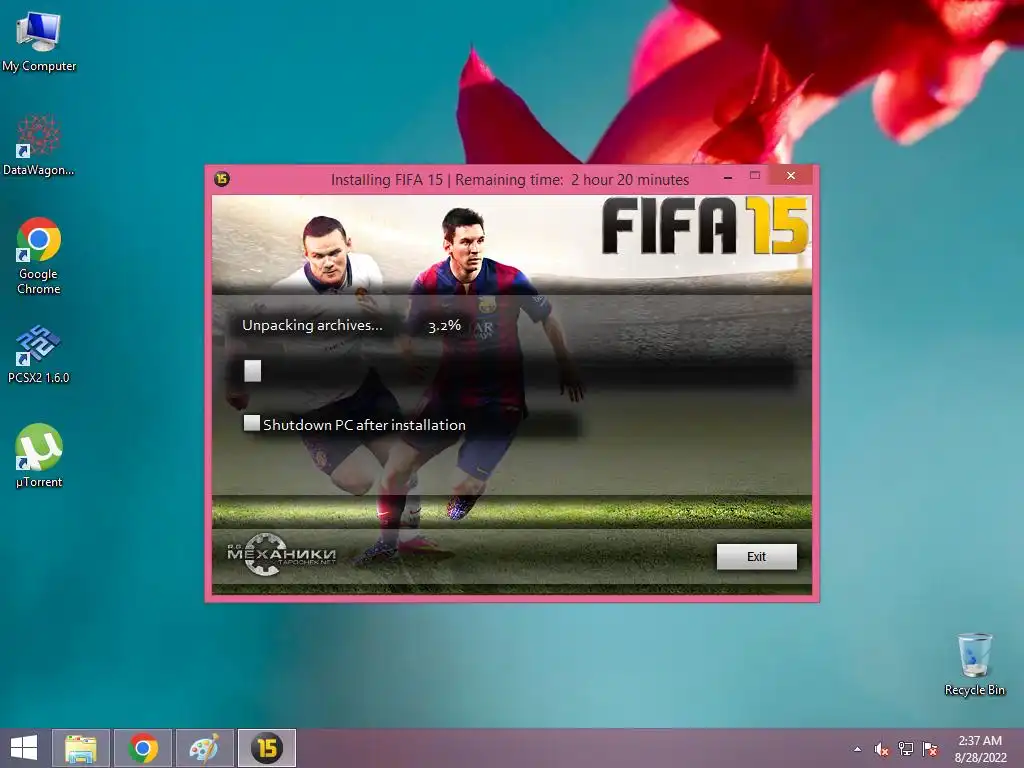The width and height of the screenshot is (1024, 768).
Task: Select the PCSX2 1.6.0 desktop shortcut
Action: tap(39, 354)
